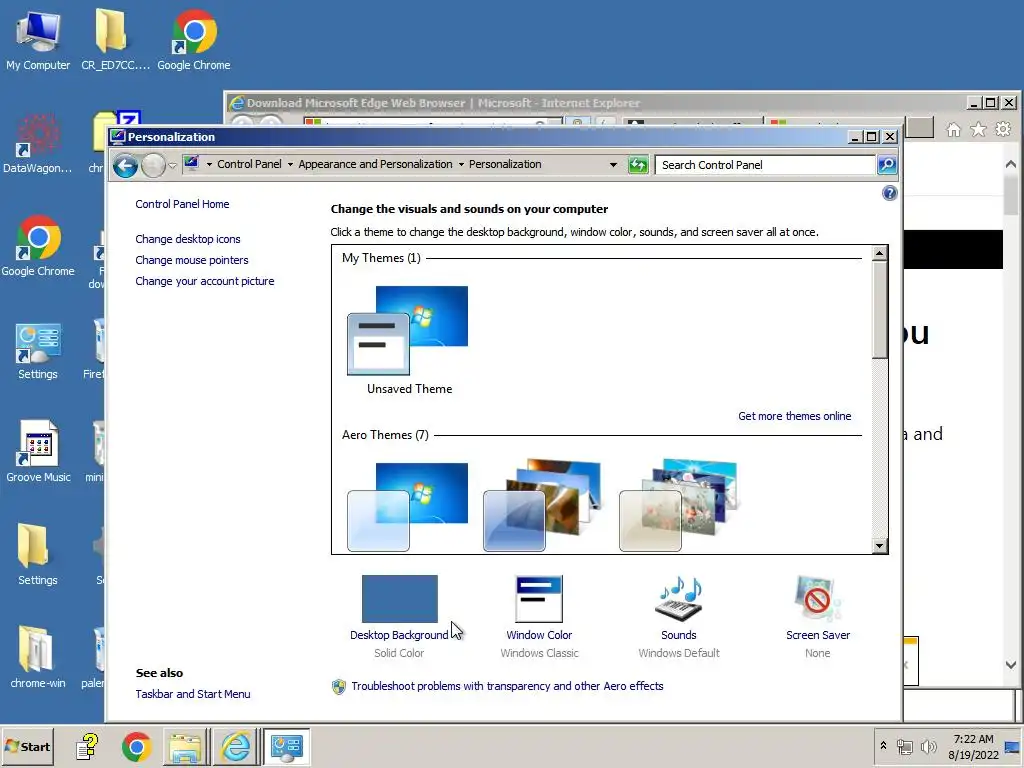
Task: Open the file explorer taskbar icon
Action: click(x=185, y=747)
